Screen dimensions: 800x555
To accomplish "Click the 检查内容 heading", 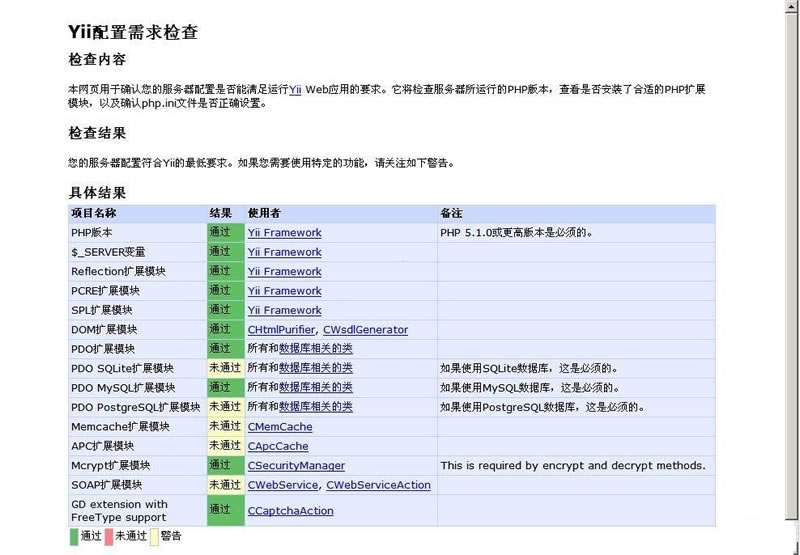I will pyautogui.click(x=97, y=60).
